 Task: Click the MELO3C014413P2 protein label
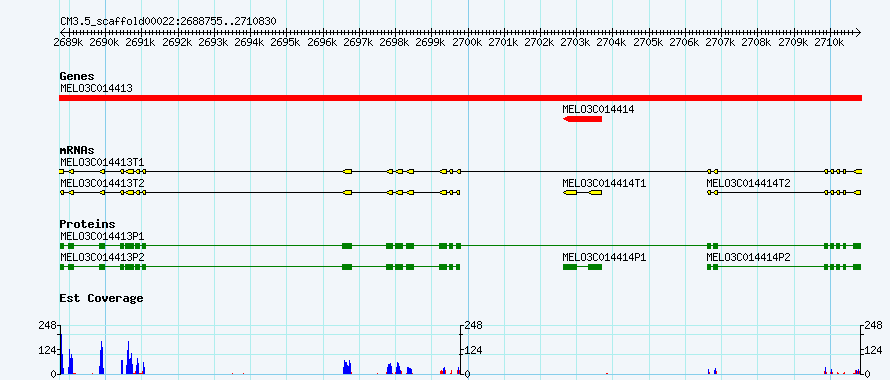click(x=102, y=258)
